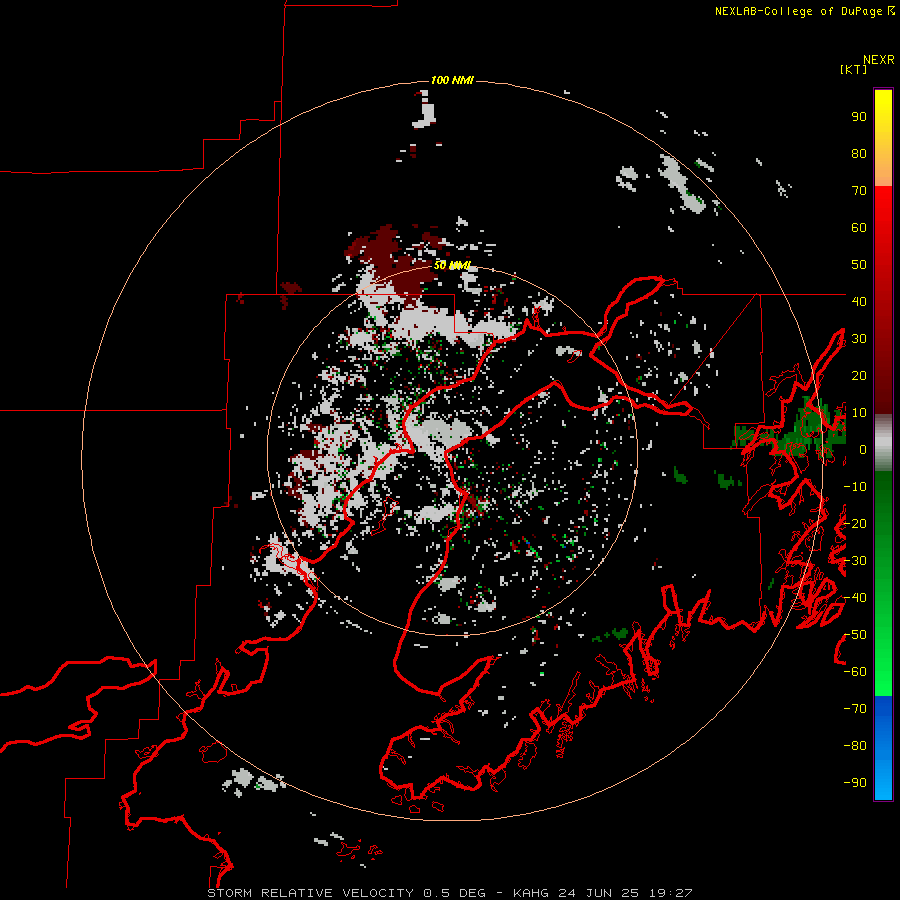The height and width of the screenshot is (900, 900).
Task: Click the 70 value on the velocity scale
Action: coord(859,191)
